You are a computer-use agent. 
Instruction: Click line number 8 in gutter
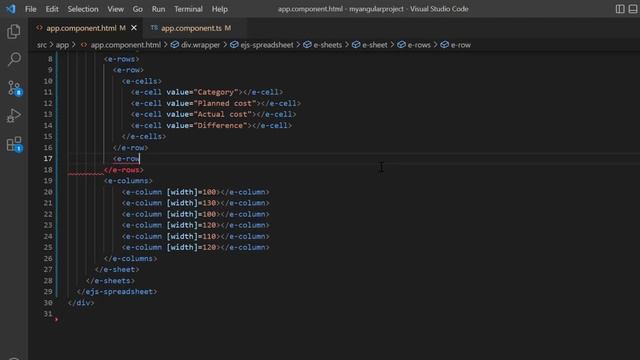pos(50,59)
